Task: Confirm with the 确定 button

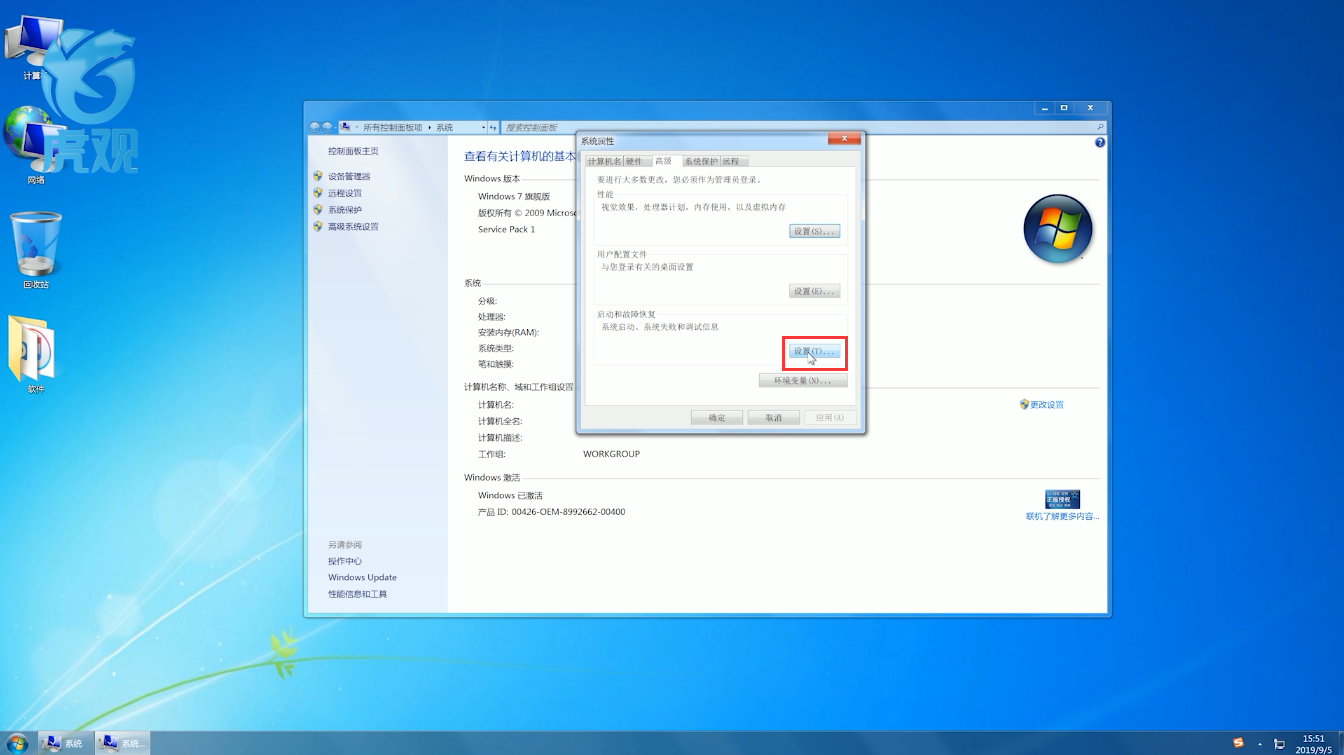Action: tap(717, 417)
